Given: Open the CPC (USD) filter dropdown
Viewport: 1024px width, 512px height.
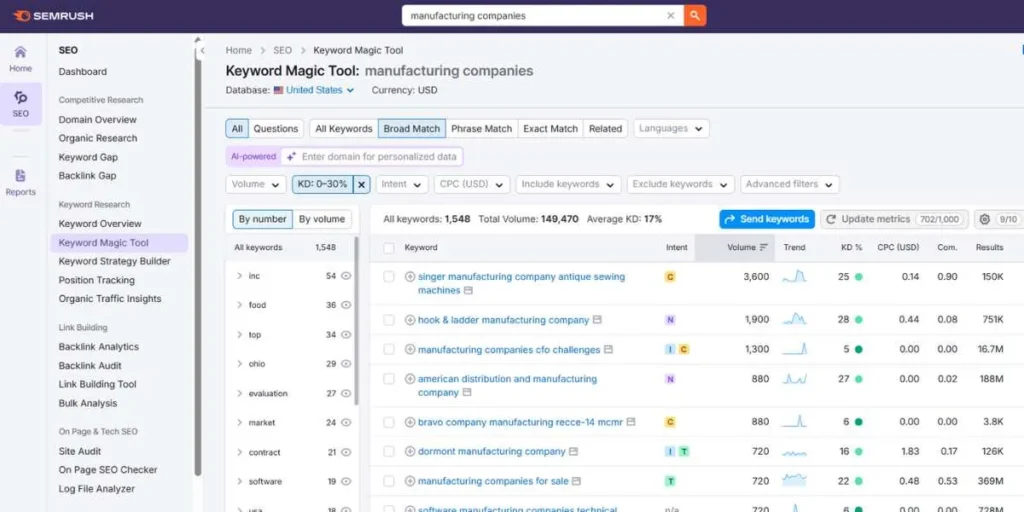Looking at the screenshot, I should click(472, 185).
